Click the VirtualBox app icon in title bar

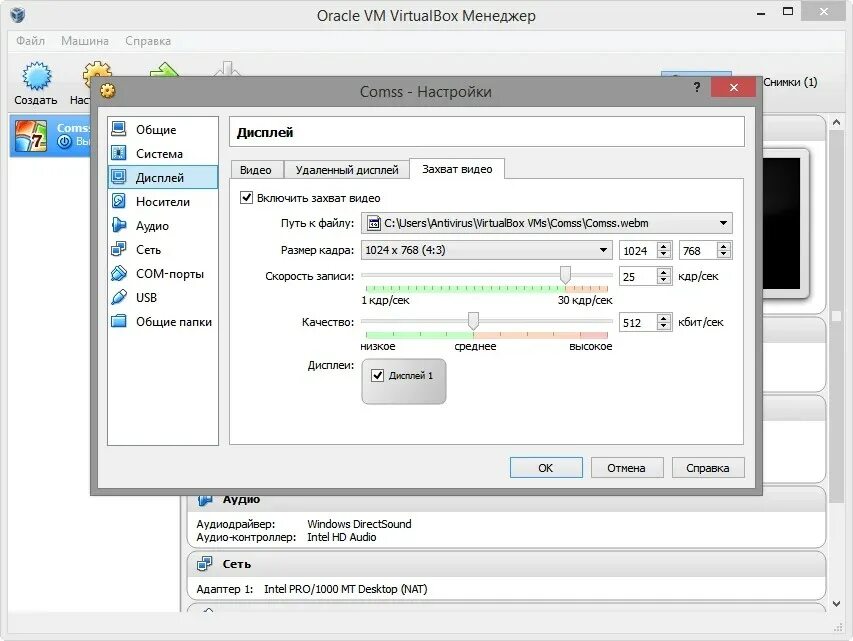pyautogui.click(x=17, y=15)
